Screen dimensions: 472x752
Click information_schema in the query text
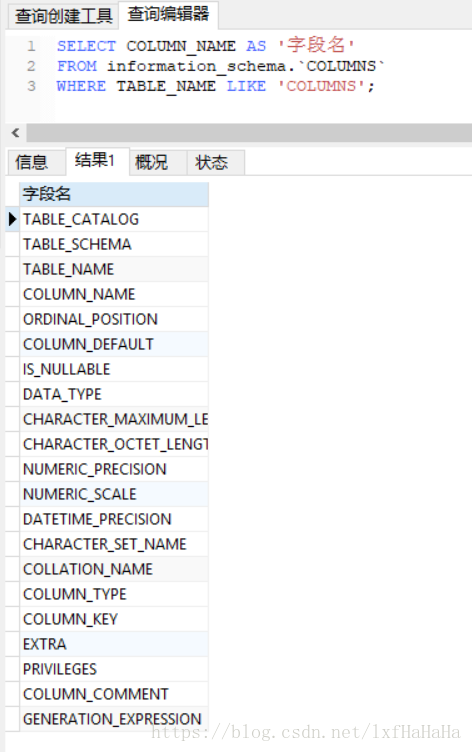196,67
